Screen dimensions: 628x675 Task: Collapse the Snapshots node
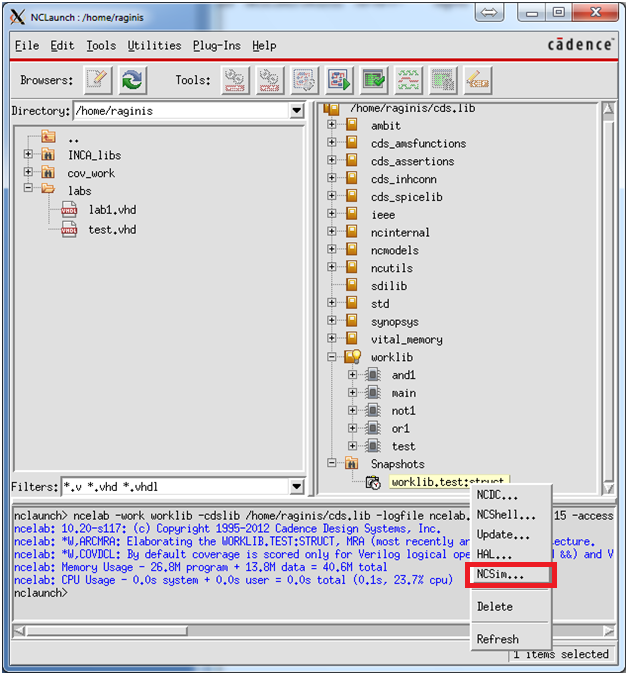[331, 463]
